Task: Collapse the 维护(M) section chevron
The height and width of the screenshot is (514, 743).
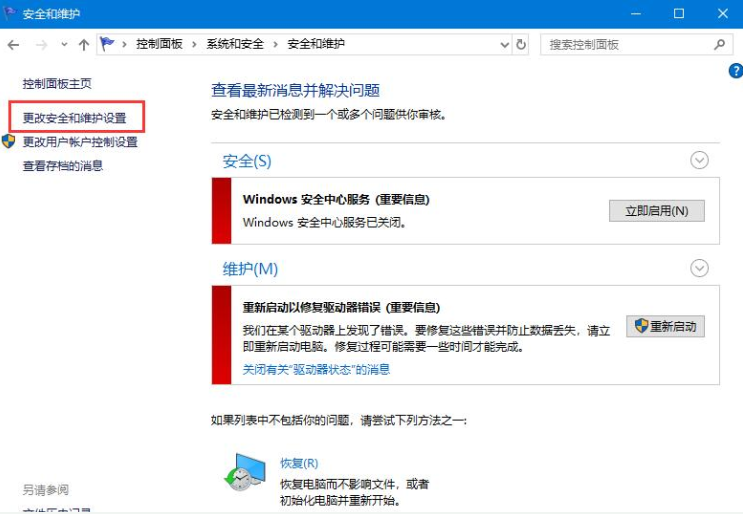Action: (699, 268)
